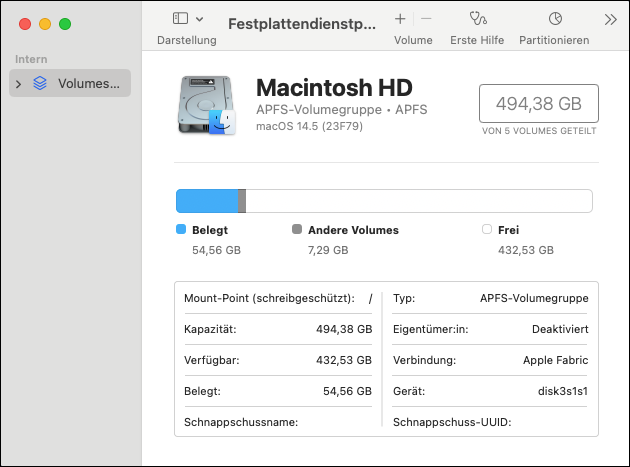The height and width of the screenshot is (467, 630).
Task: Click the Kapazität 494,38 GB table value
Action: (x=344, y=329)
